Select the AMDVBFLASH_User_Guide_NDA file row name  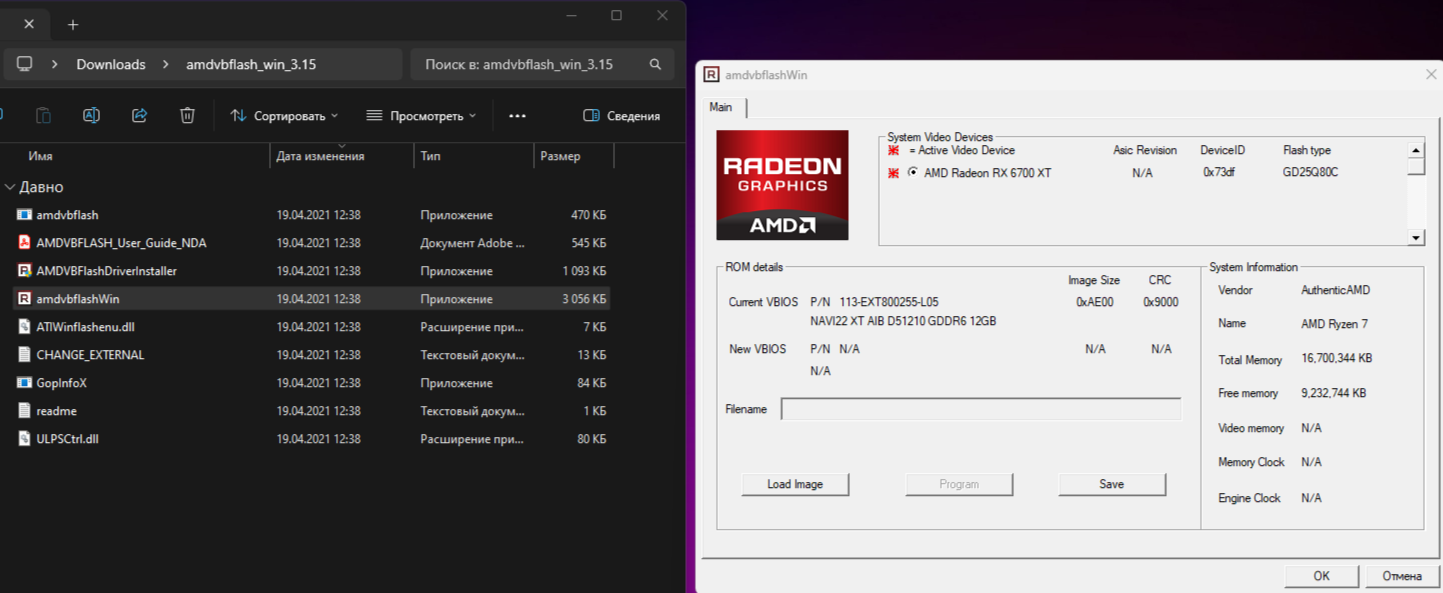coord(121,243)
